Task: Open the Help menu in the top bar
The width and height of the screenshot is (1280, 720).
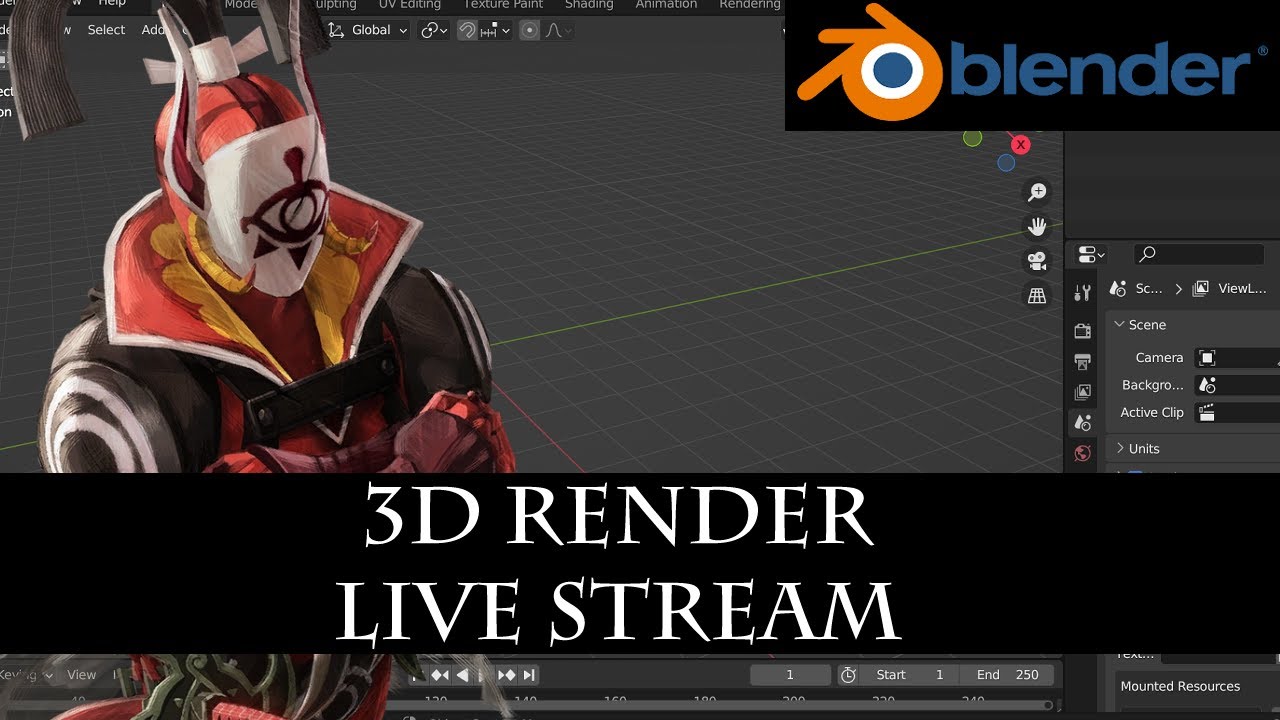Action: click(x=112, y=4)
